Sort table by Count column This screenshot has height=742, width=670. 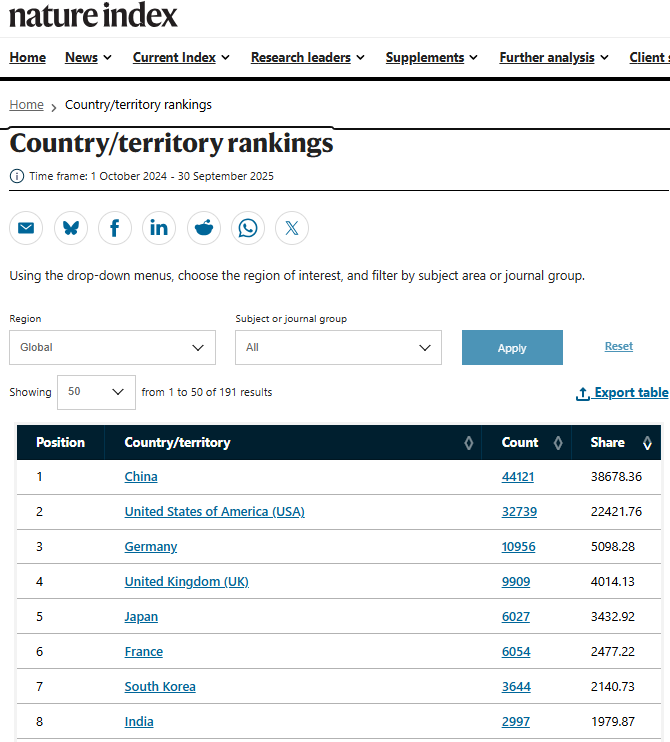coord(557,443)
